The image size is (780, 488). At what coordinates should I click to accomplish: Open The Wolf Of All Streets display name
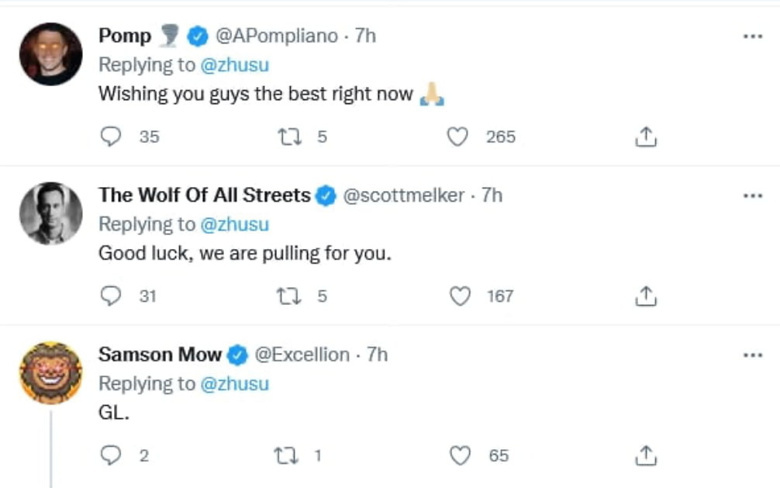204,195
